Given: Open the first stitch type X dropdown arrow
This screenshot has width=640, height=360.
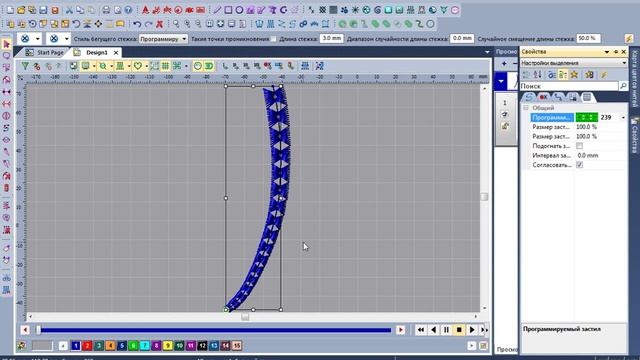Looking at the screenshot, I should [38, 39].
